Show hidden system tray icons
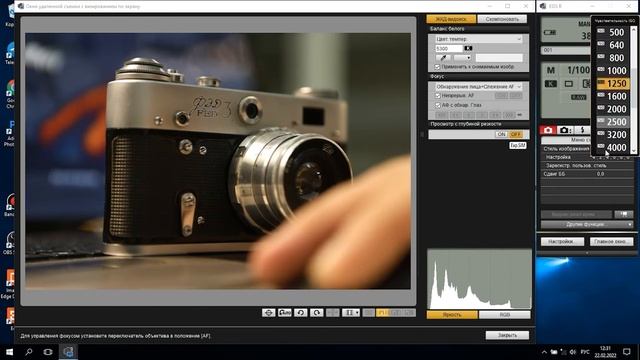Viewport: 640px width, 360px height. [544, 352]
